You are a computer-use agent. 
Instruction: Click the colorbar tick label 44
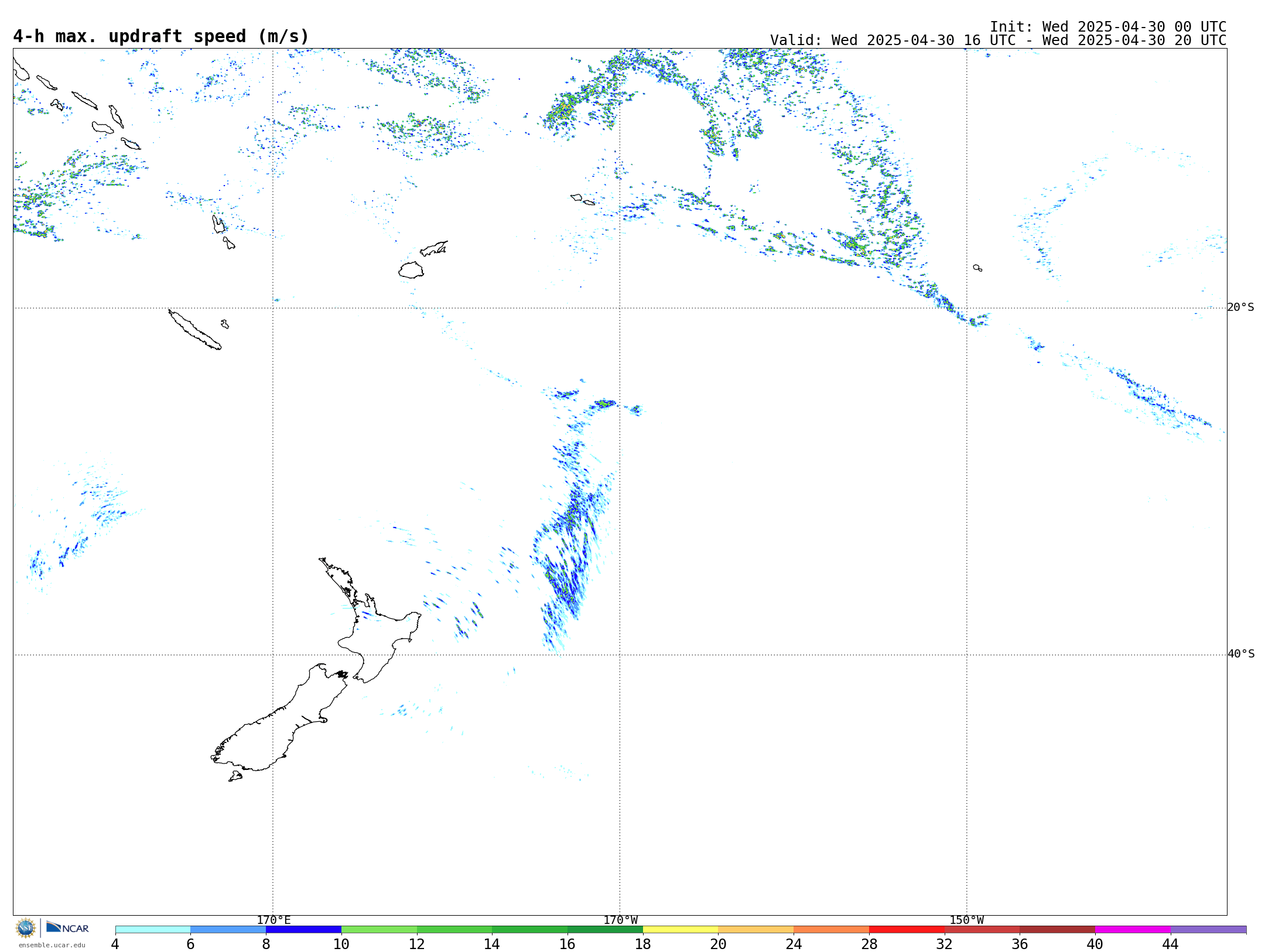tap(1170, 944)
